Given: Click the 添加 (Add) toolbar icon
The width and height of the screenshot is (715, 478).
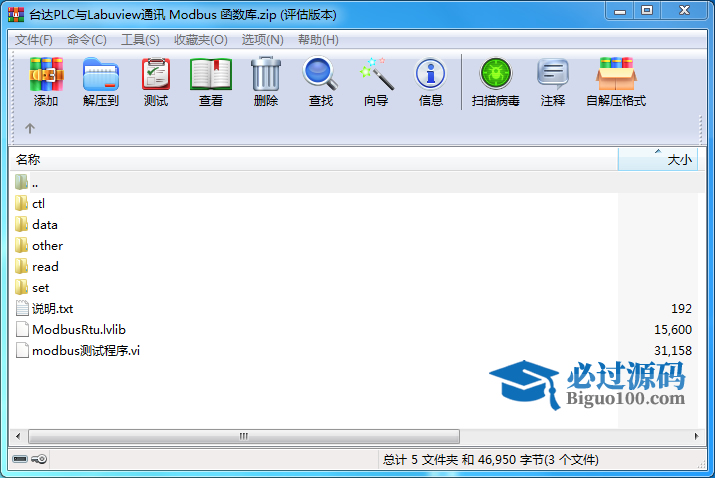Looking at the screenshot, I should point(46,74).
